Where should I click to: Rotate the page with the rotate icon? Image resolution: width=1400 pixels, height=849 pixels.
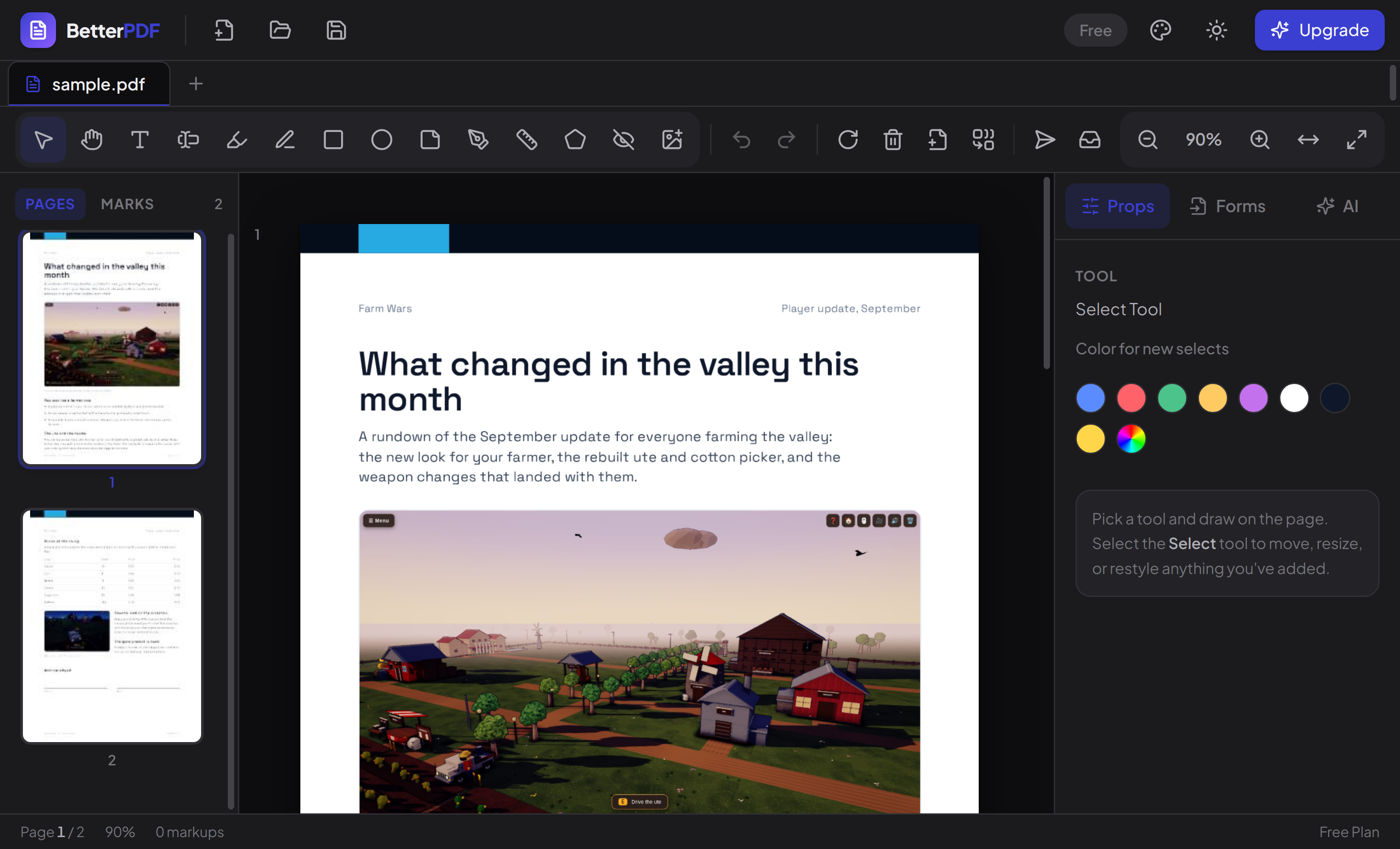pyautogui.click(x=848, y=140)
